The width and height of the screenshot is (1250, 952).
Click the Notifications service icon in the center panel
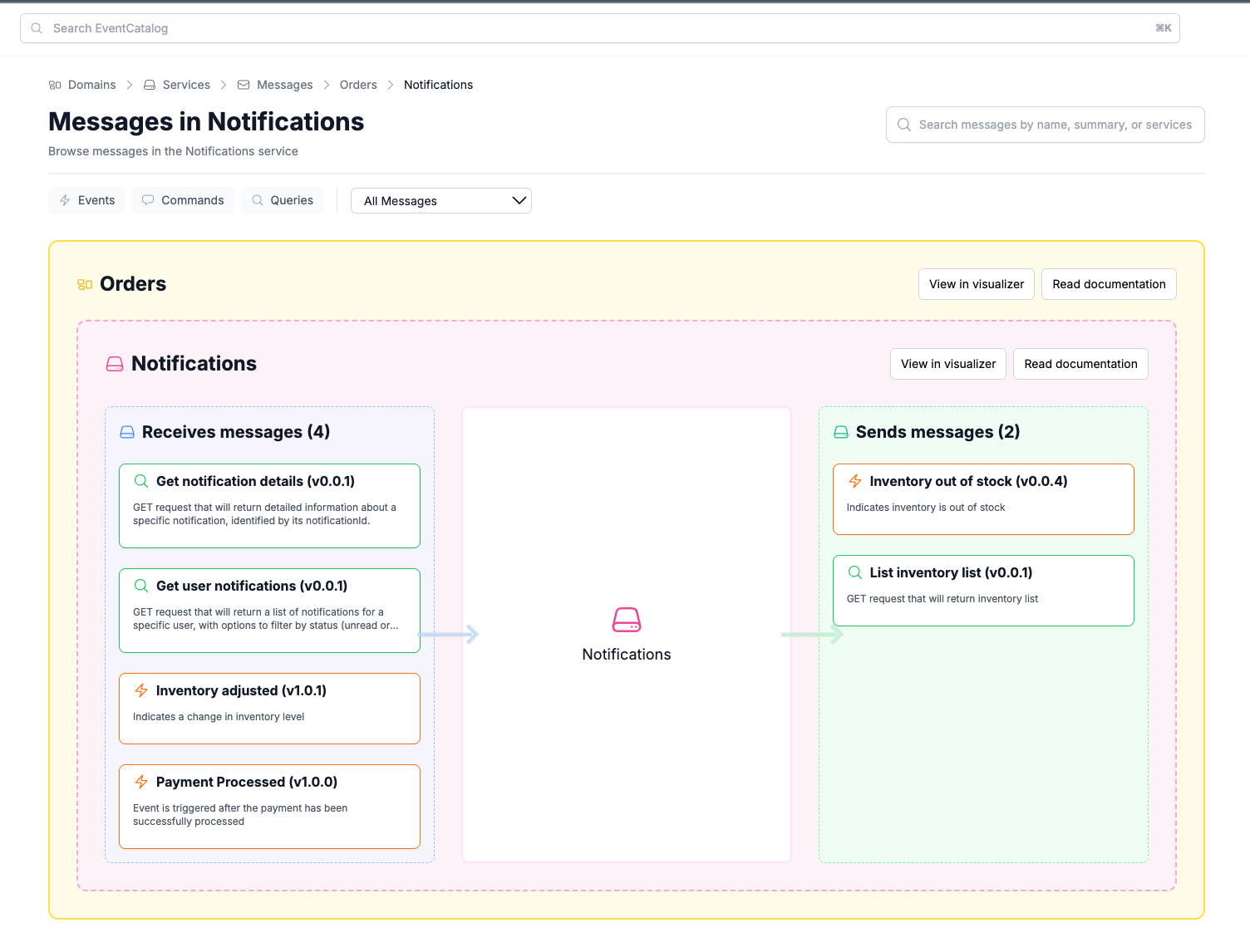click(626, 620)
